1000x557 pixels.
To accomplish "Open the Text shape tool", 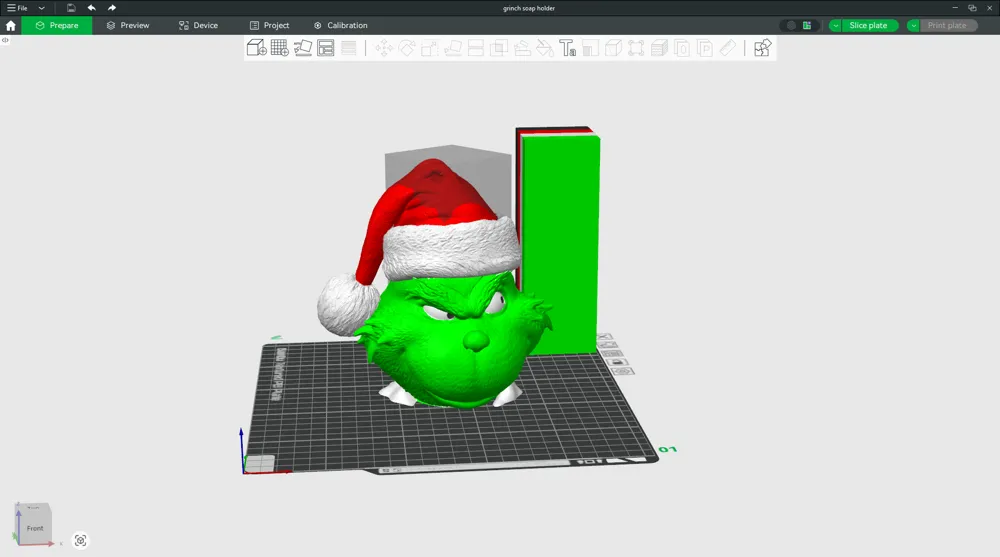I will 568,48.
